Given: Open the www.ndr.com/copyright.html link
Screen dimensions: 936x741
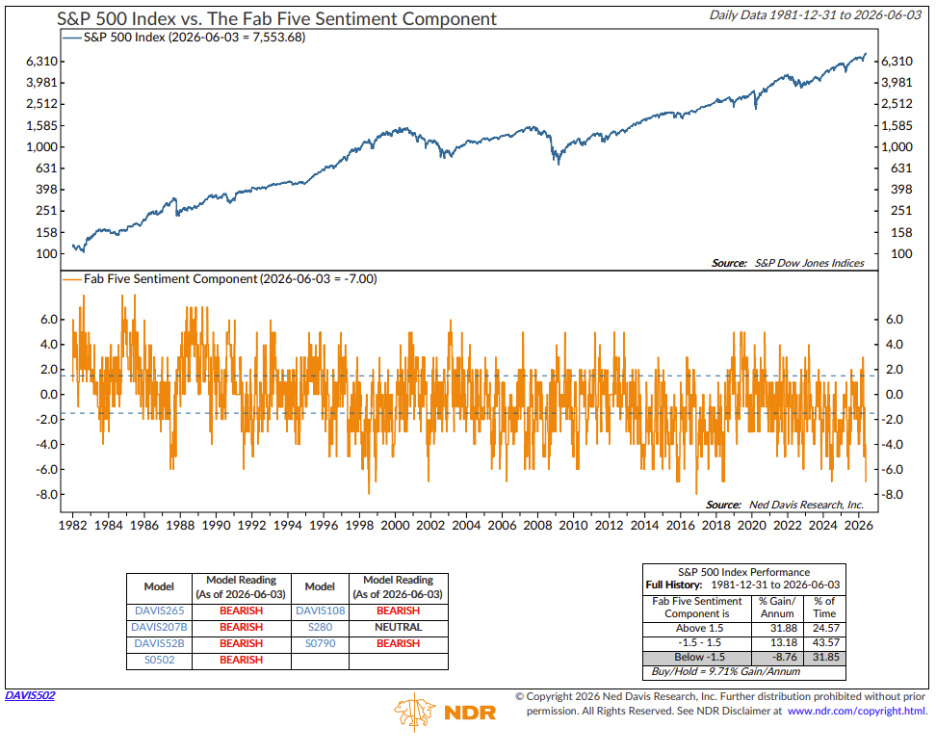Looking at the screenshot, I should [857, 711].
